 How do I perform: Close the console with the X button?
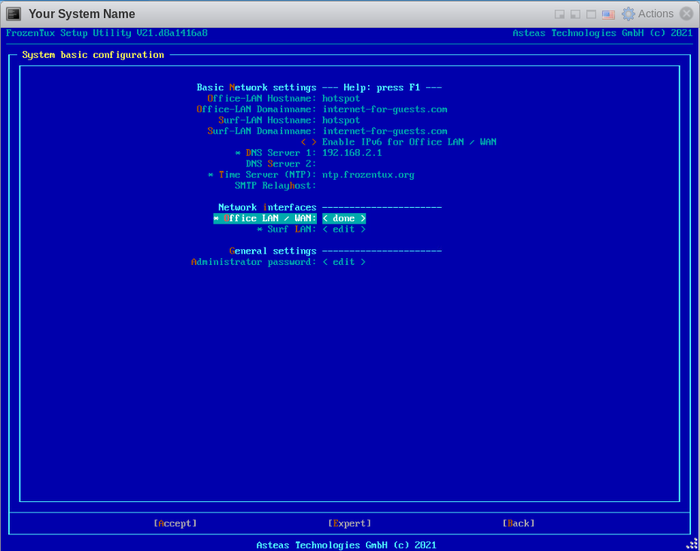pos(687,14)
